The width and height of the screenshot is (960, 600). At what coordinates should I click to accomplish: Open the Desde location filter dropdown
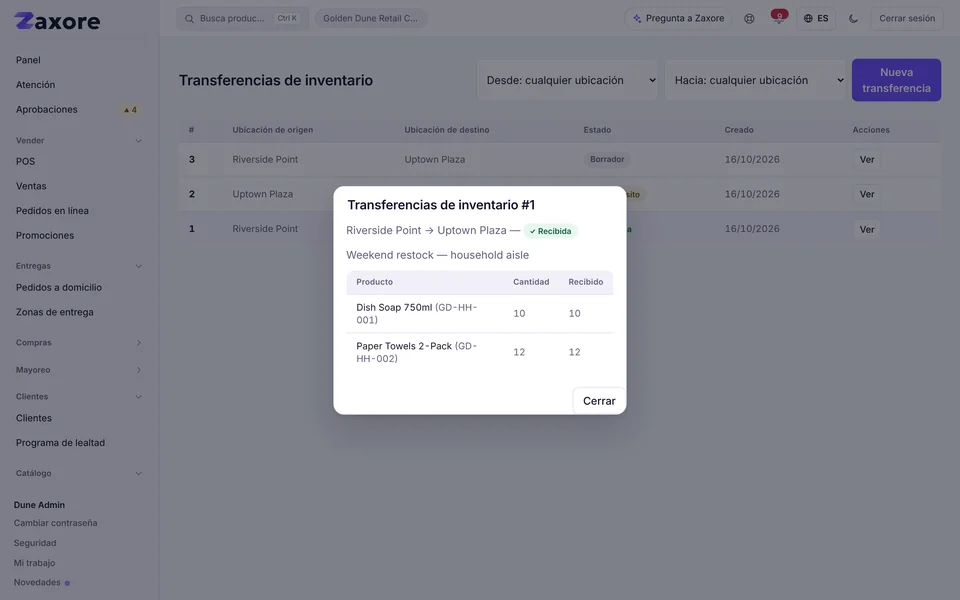(x=568, y=80)
